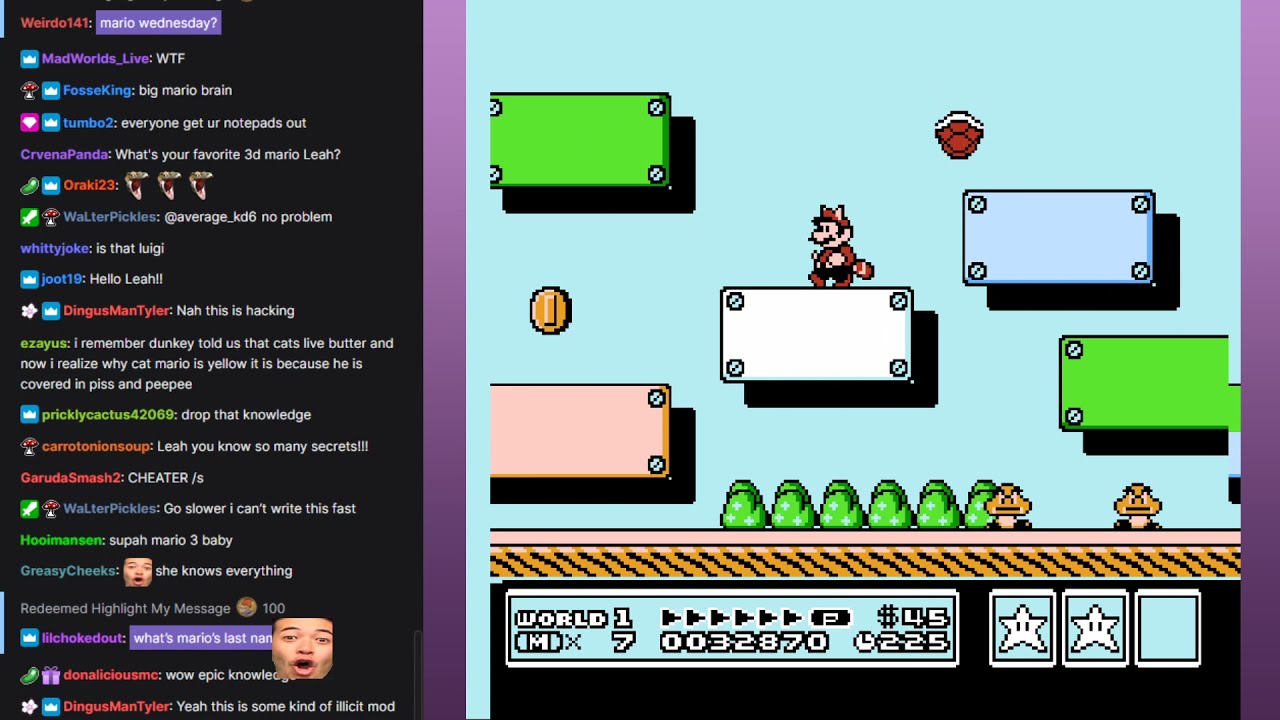The image size is (1280, 720).
Task: Click the first emote in Oraki23's message
Action: (136, 184)
